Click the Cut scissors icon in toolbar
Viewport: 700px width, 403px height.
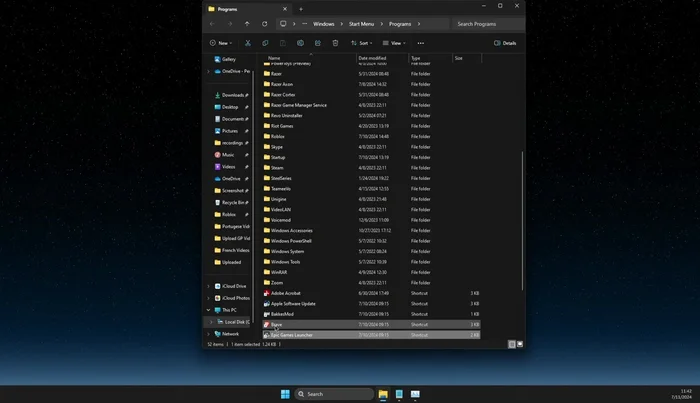click(248, 43)
